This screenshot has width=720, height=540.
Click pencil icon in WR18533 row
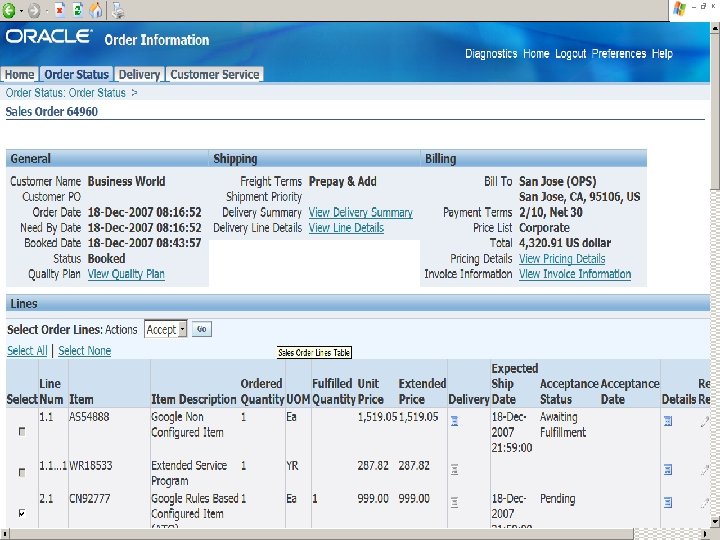[x=705, y=470]
